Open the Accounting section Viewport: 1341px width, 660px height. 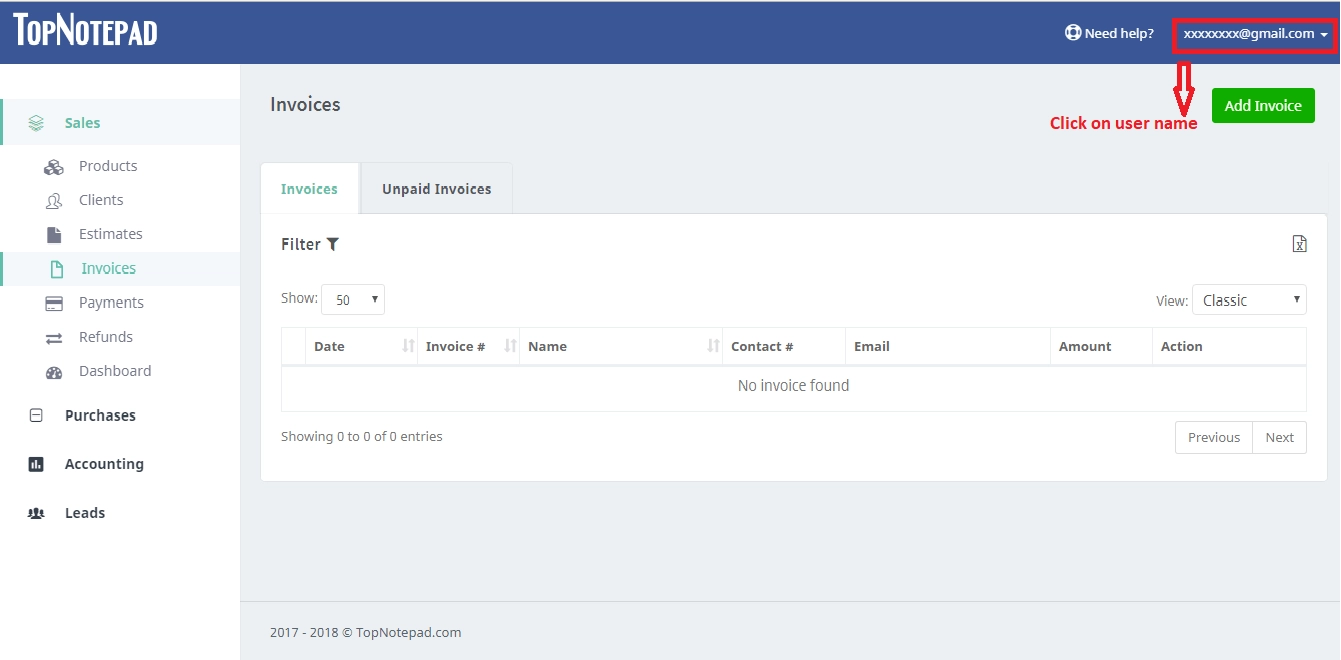coord(103,463)
